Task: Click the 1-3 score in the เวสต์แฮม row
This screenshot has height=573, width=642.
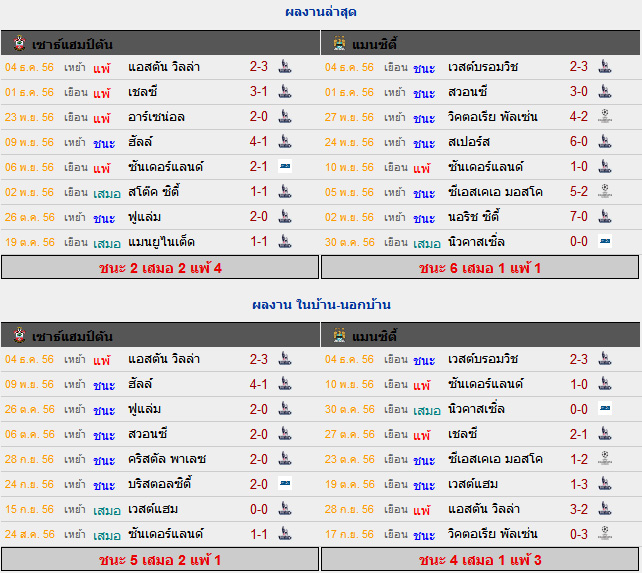Action: tap(579, 484)
